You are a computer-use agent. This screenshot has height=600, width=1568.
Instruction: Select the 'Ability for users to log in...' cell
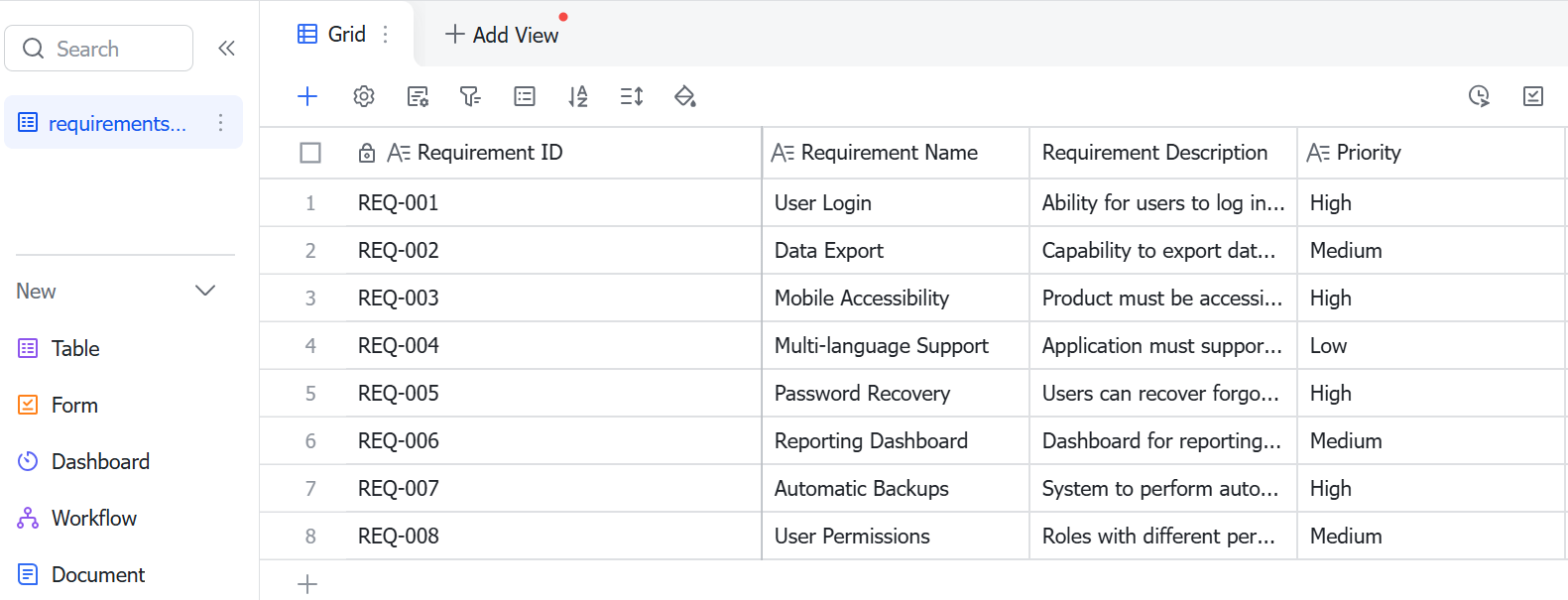[x=1164, y=203]
